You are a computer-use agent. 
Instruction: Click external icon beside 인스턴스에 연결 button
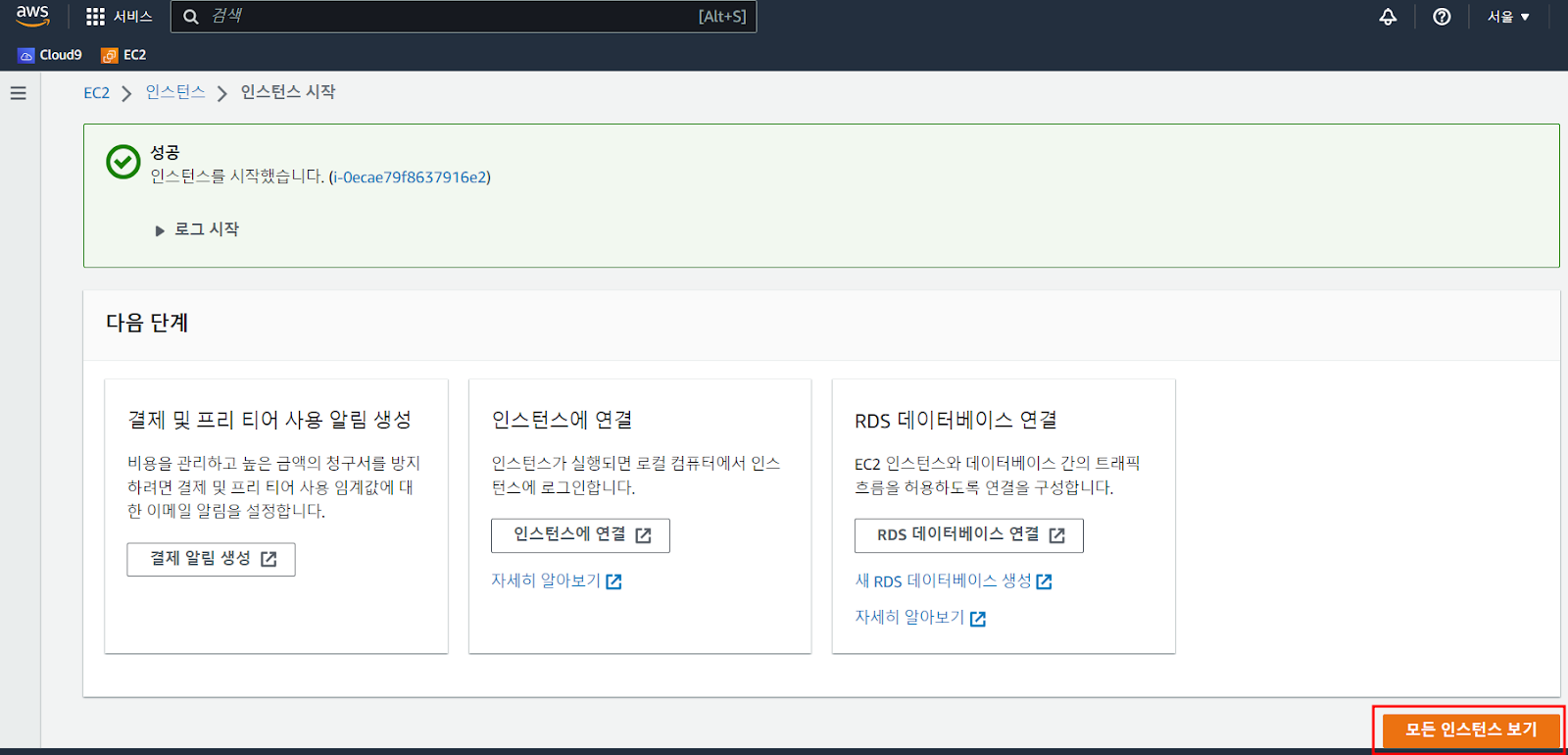point(643,535)
